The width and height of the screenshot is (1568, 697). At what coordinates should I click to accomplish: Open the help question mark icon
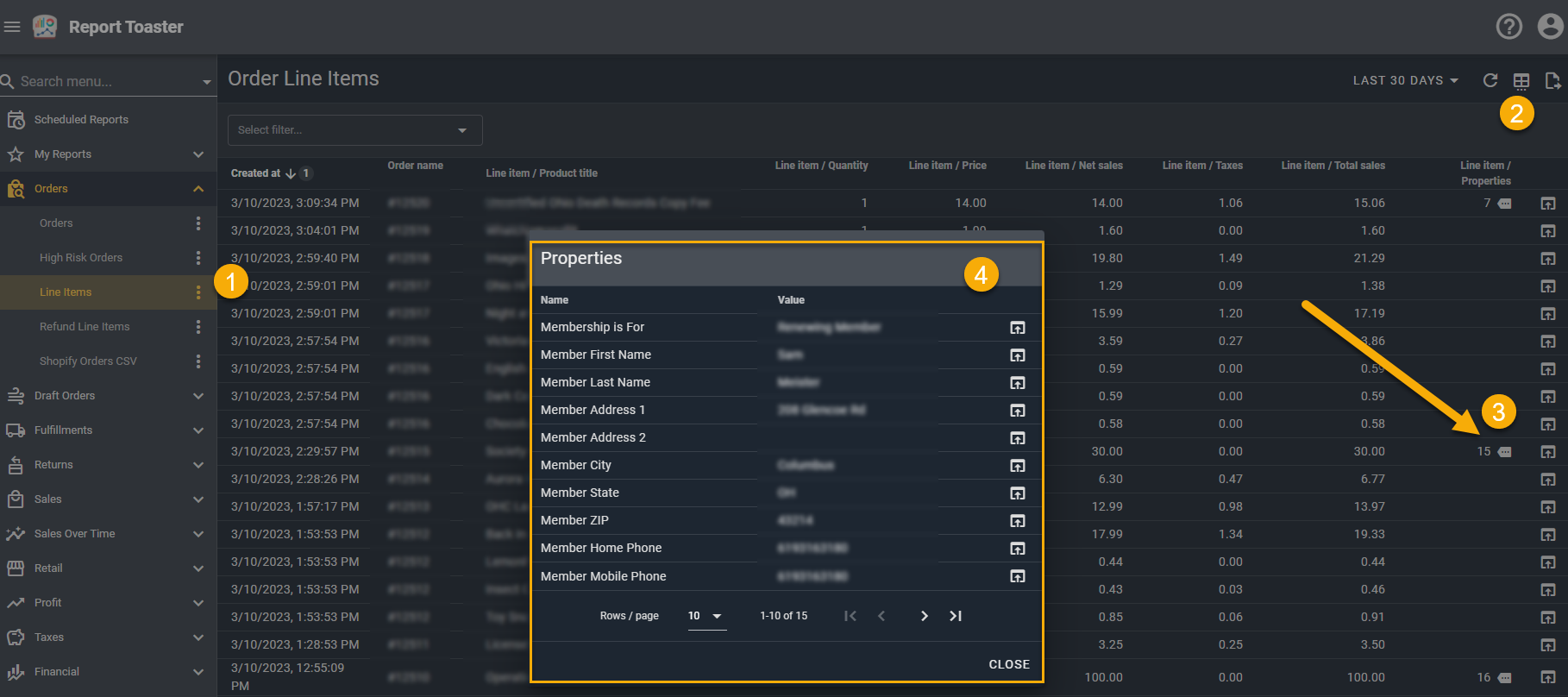[x=1508, y=27]
